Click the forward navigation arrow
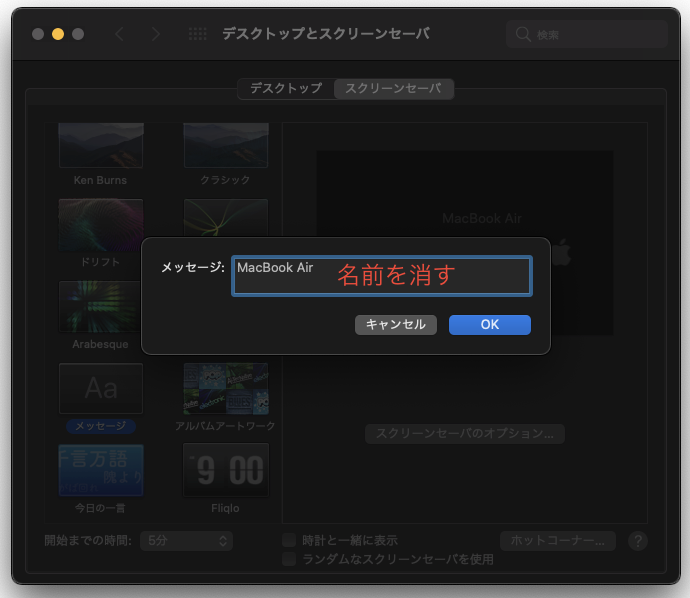The width and height of the screenshot is (690, 598). [156, 34]
